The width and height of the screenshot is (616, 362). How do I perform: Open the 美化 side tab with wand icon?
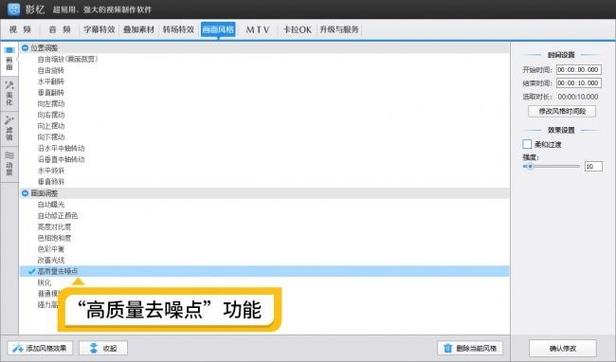coord(9,93)
